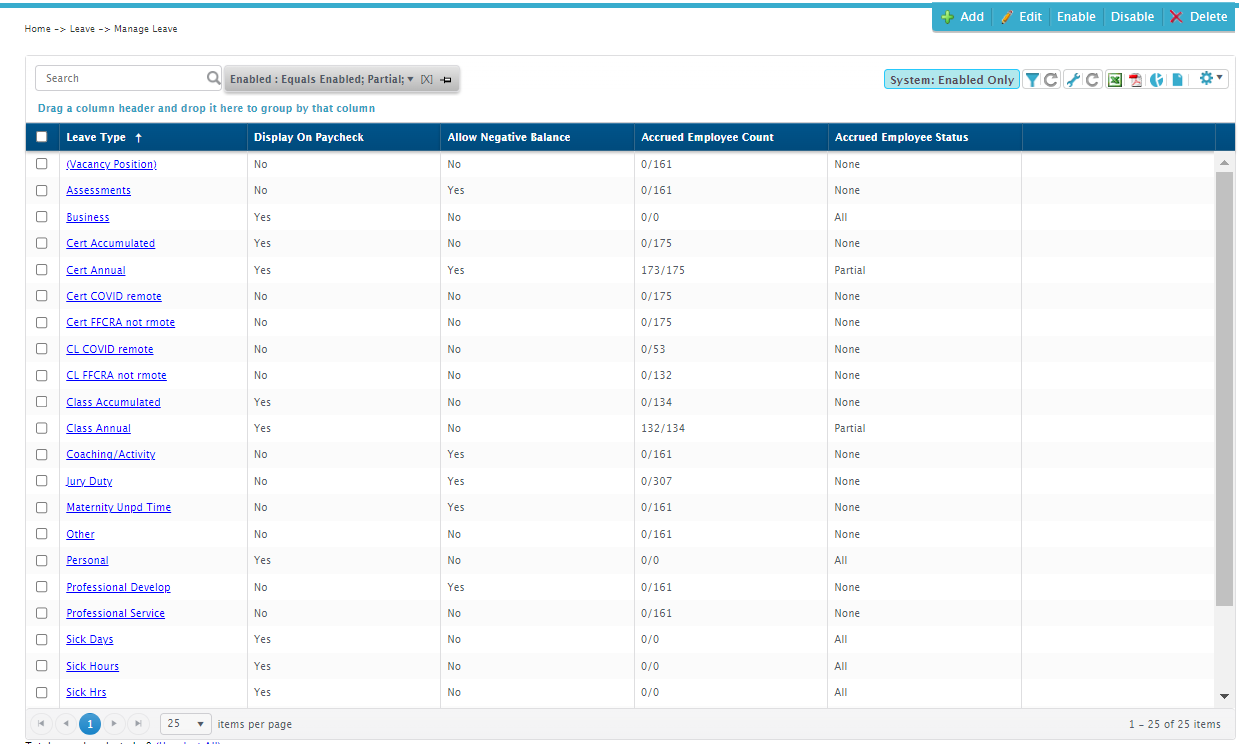Select the checkbox next to Jury Duty

click(41, 481)
